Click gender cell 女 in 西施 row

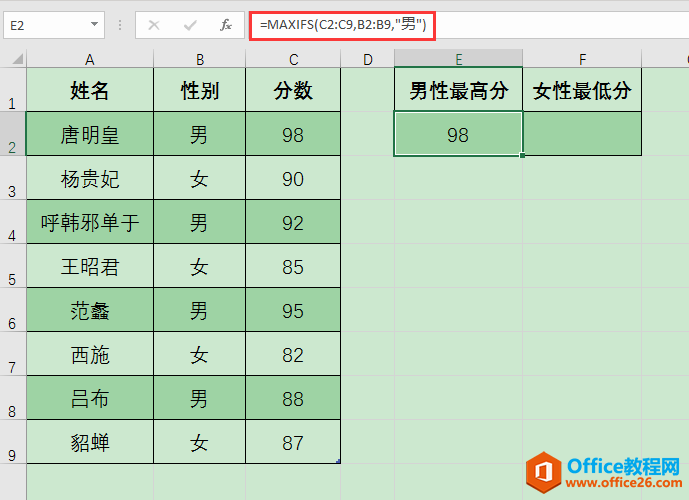[x=199, y=354]
